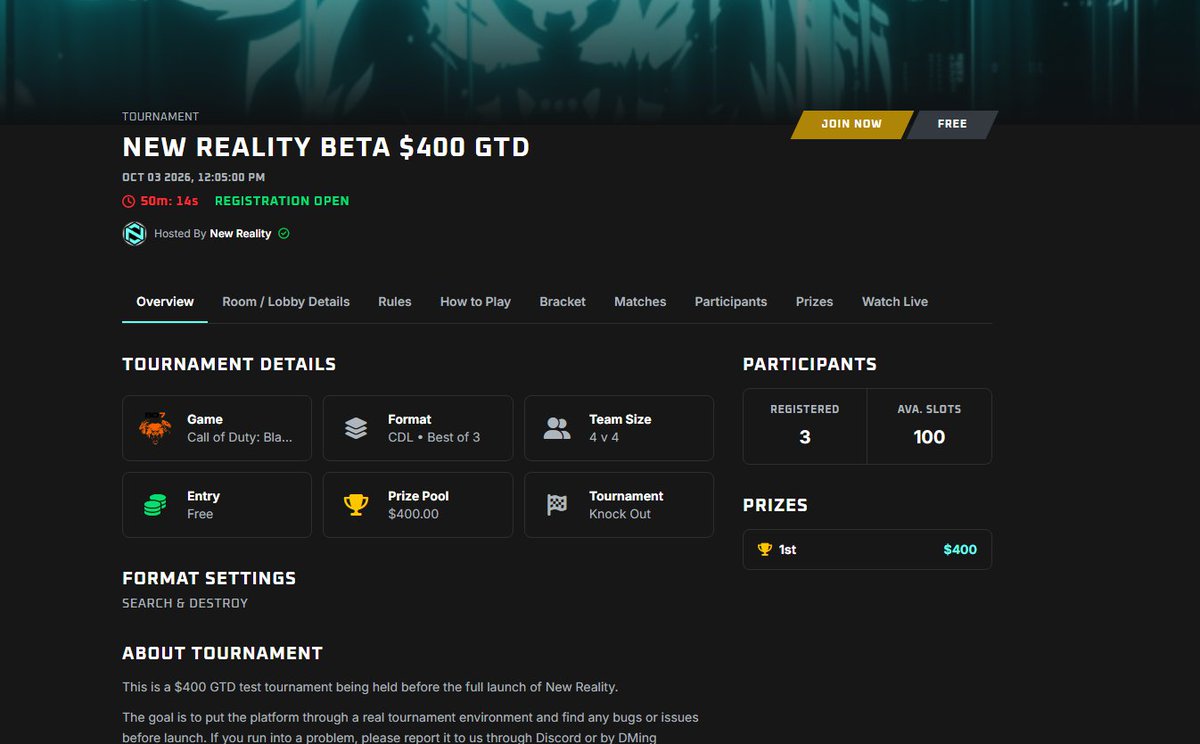Click the Tournament checkered flag icon
The width and height of the screenshot is (1200, 744).
[x=557, y=505]
